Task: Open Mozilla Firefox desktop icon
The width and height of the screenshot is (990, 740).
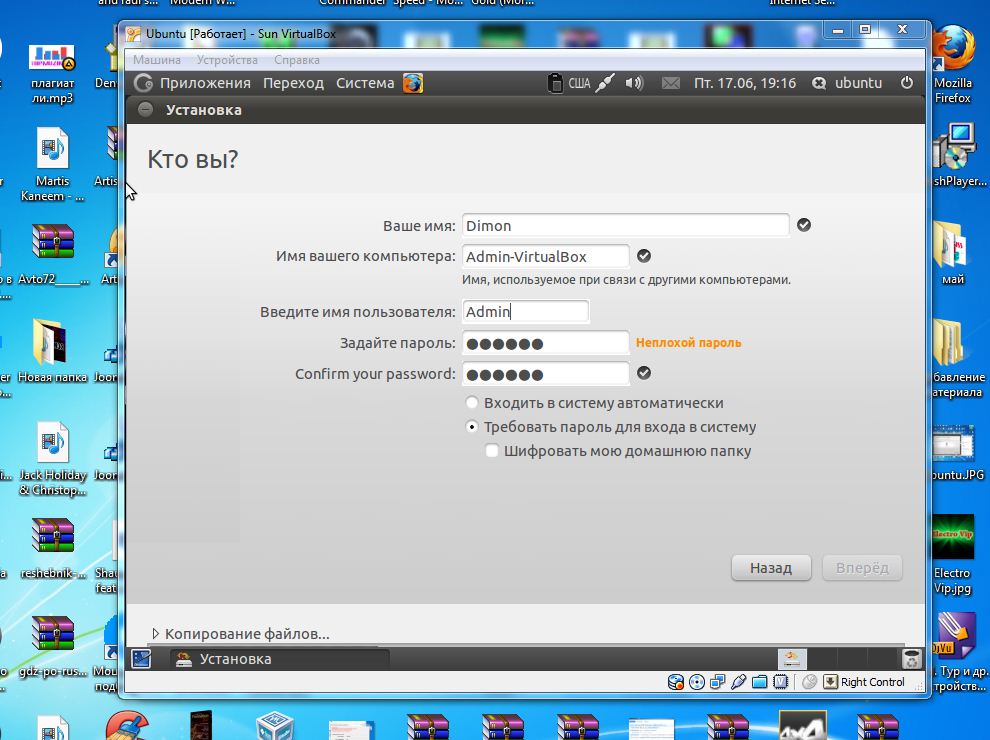Action: pos(953,63)
